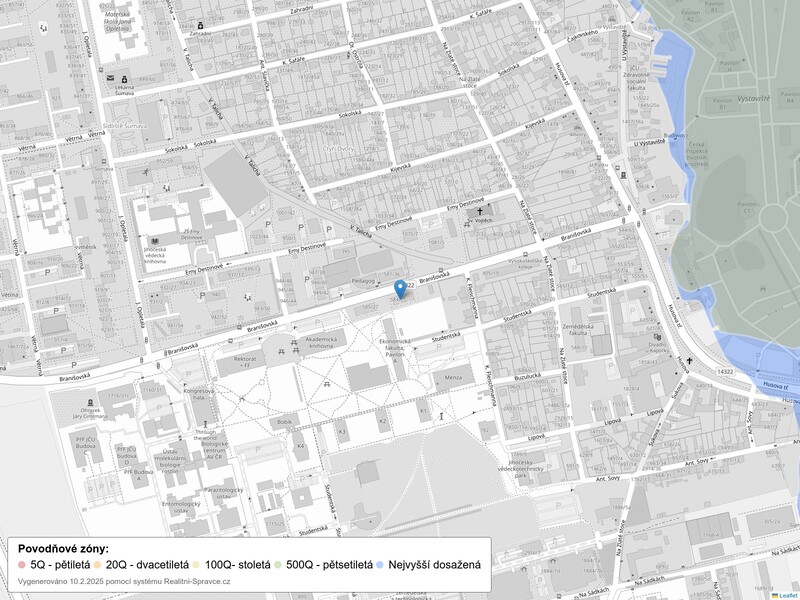Click the orange 20Q dvacetiletá legend dot

(97, 565)
